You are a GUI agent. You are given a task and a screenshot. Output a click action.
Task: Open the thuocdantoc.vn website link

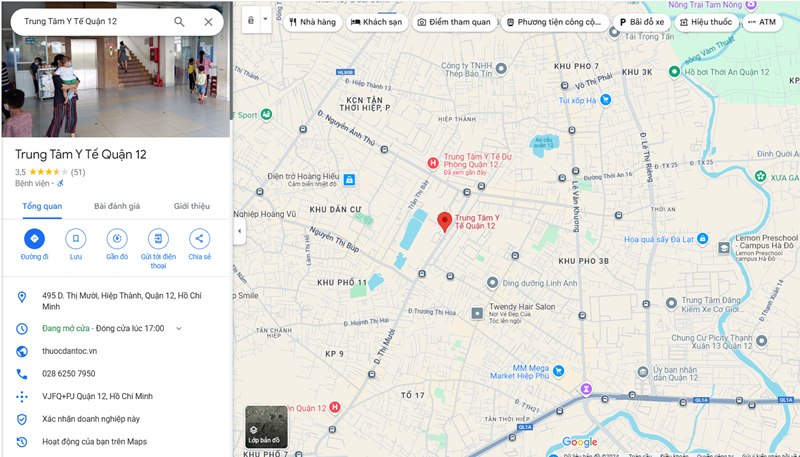point(69,351)
